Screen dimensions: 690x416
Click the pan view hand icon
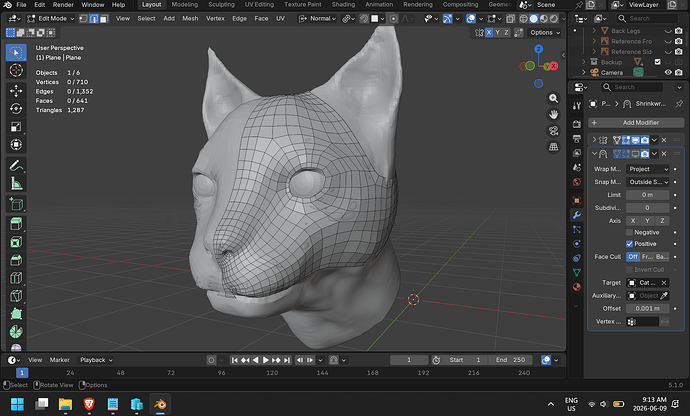click(554, 114)
